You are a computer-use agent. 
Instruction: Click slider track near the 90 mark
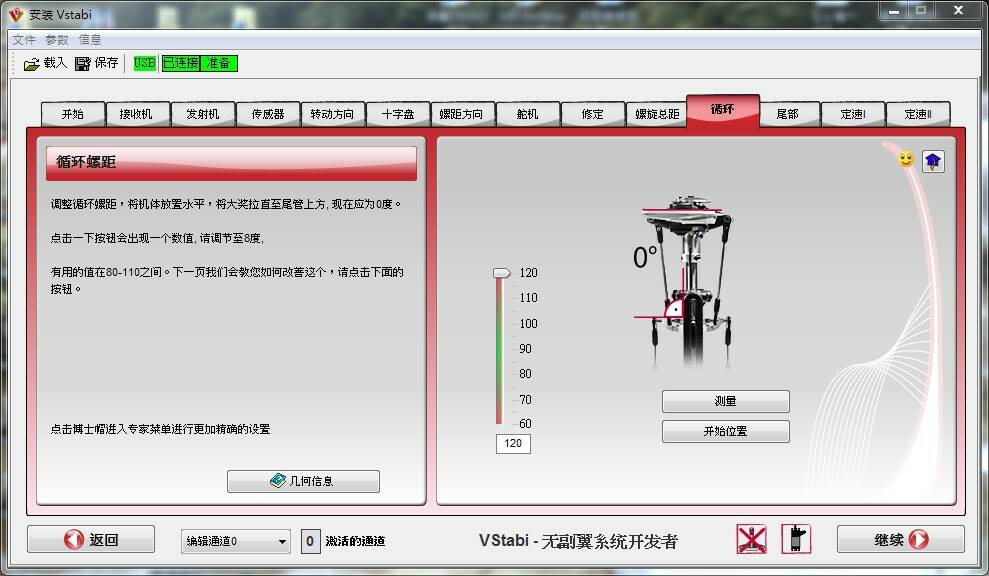pyautogui.click(x=499, y=348)
